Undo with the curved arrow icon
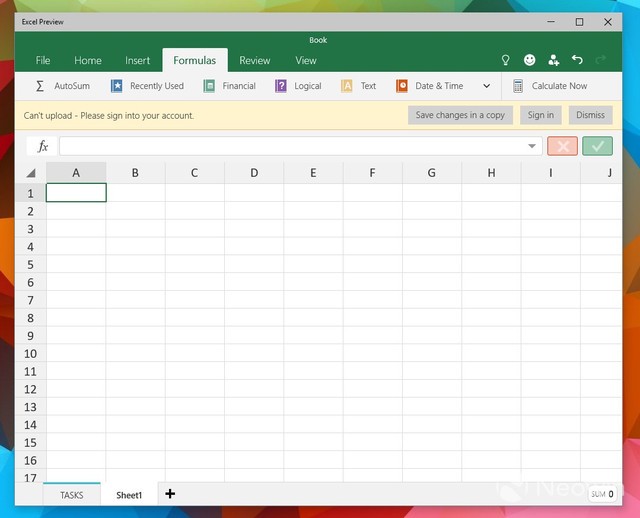The width and height of the screenshot is (640, 518). coord(577,60)
